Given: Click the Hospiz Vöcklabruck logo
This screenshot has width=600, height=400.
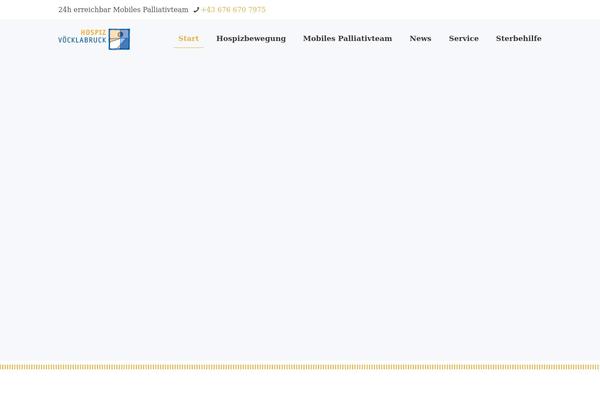Looking at the screenshot, I should (x=94, y=39).
